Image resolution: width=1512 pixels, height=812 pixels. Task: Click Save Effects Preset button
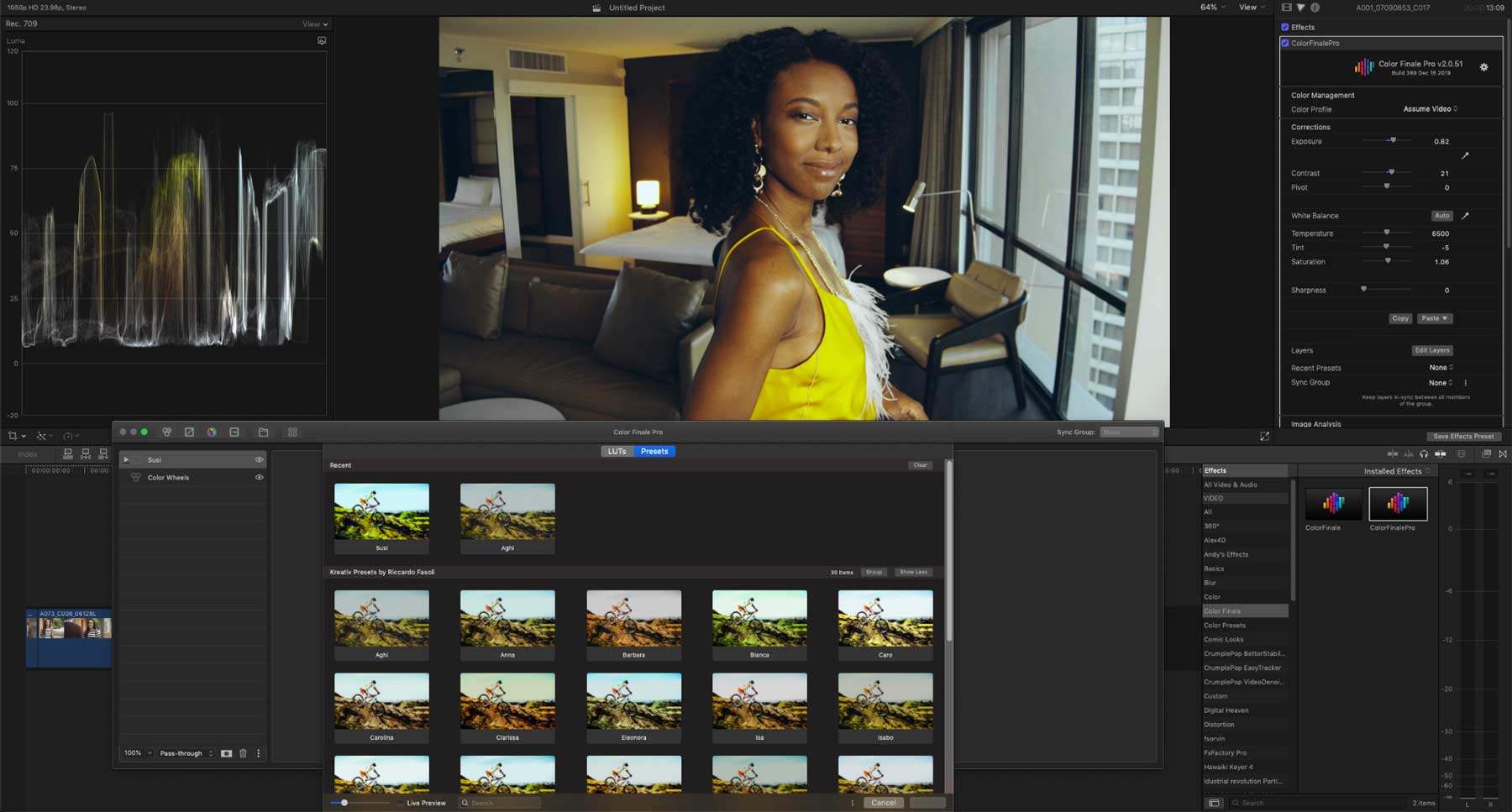(x=1463, y=436)
